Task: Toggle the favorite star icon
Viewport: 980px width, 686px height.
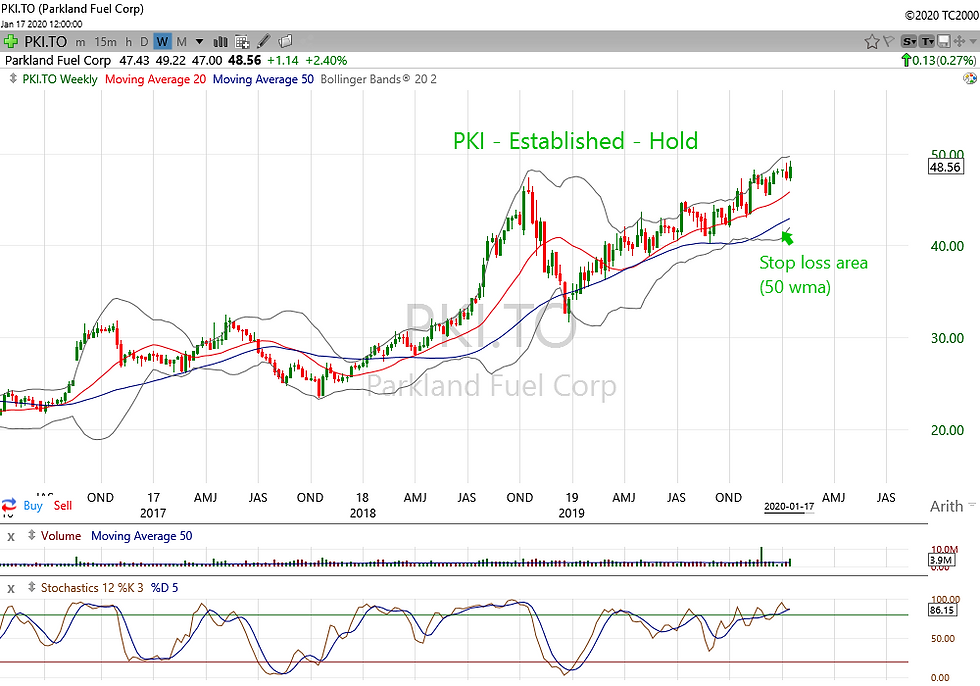Action: pos(871,42)
